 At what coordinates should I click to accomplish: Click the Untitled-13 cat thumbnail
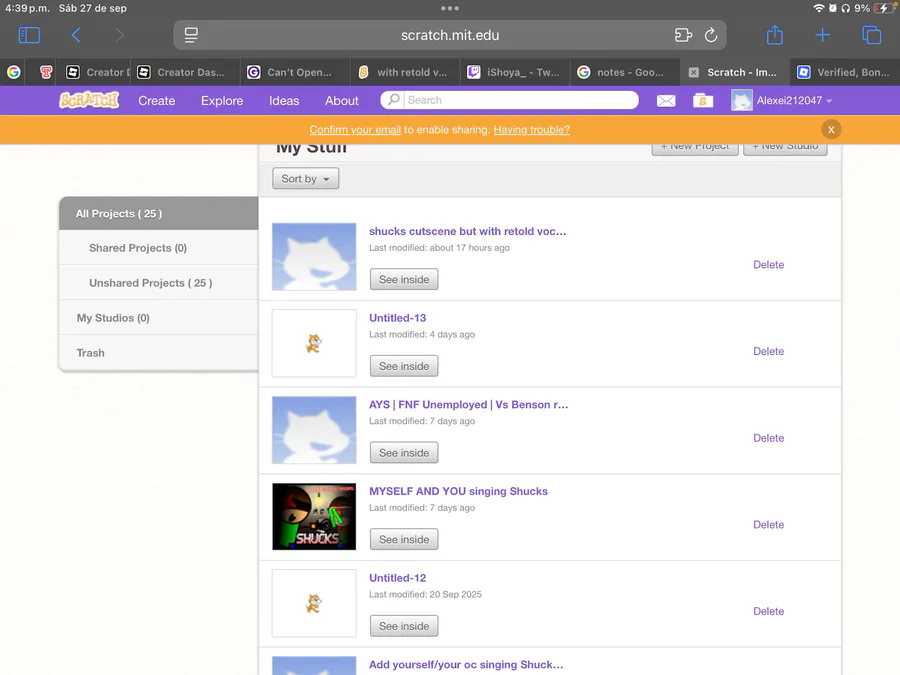314,343
